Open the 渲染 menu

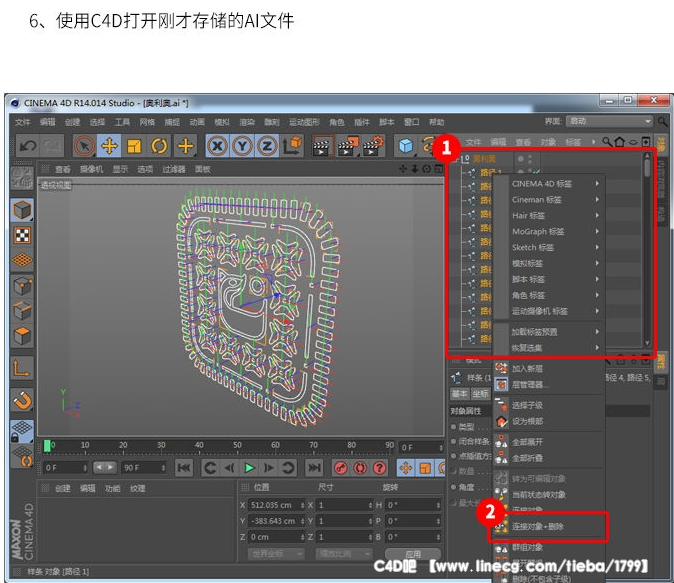247,122
